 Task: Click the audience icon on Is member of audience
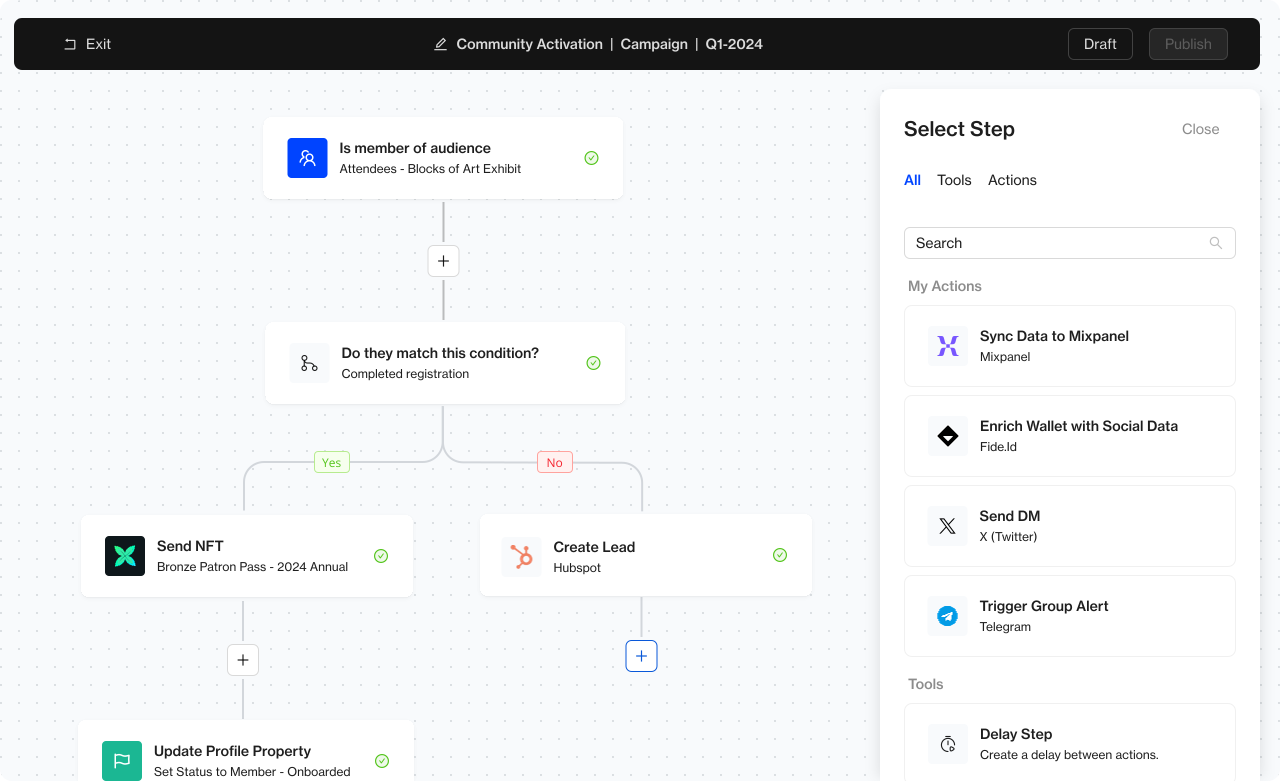point(307,158)
